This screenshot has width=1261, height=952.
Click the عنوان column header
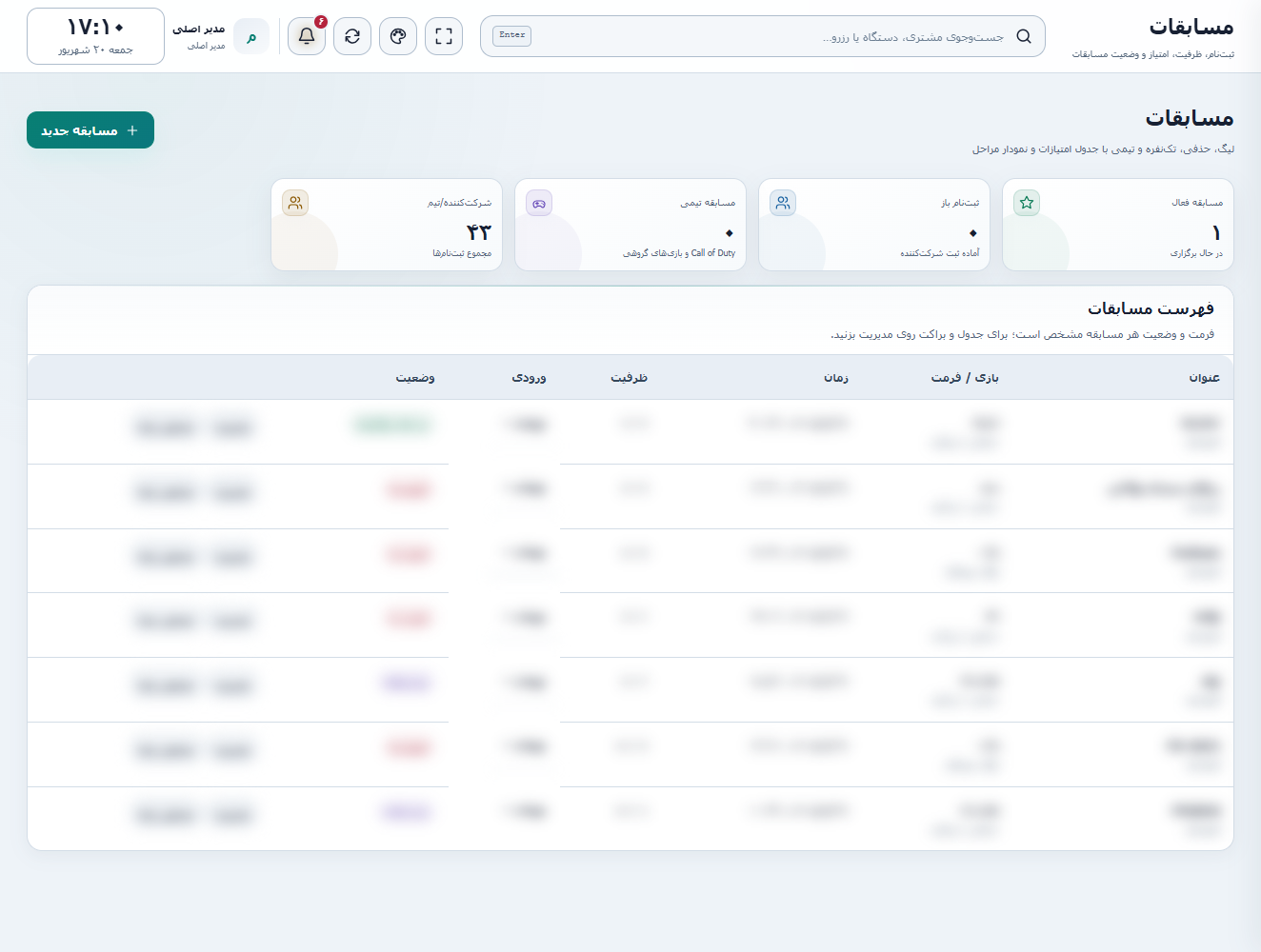coord(1204,378)
